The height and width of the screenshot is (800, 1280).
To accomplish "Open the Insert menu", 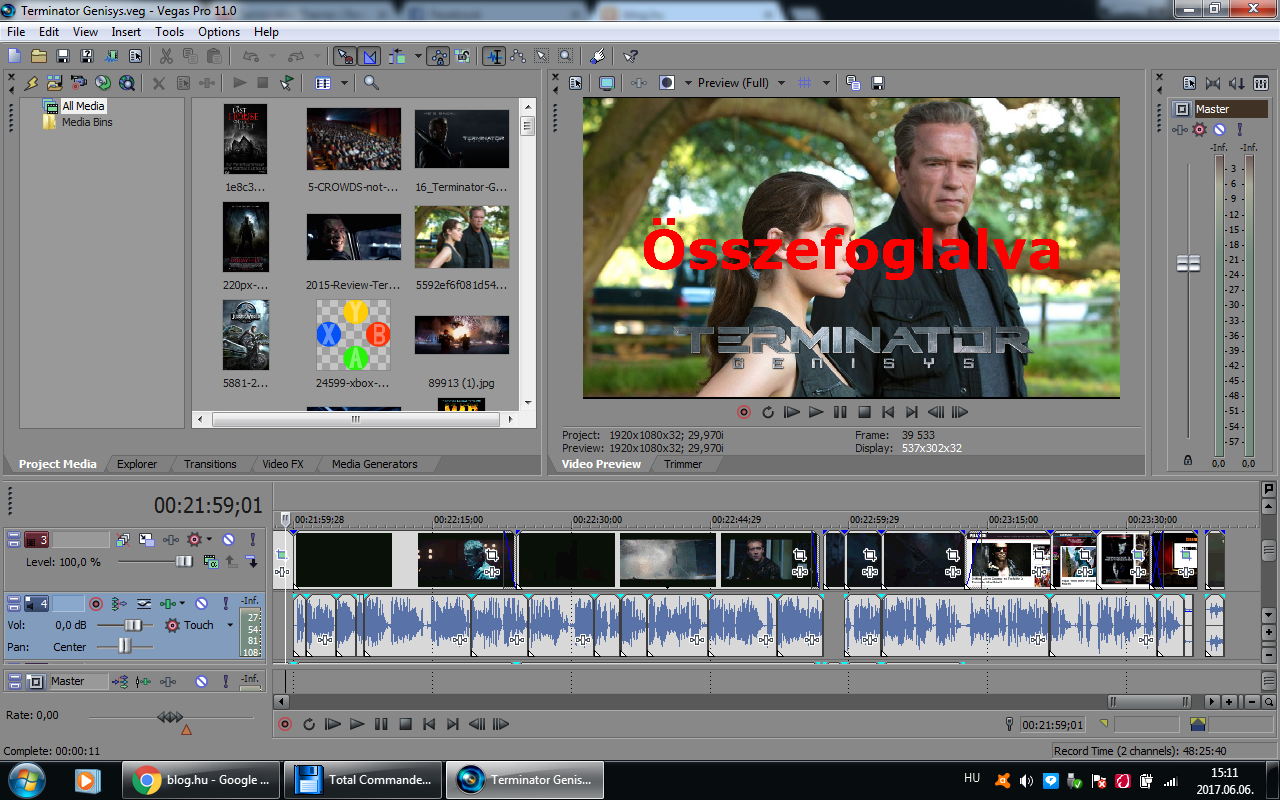I will pyautogui.click(x=126, y=32).
